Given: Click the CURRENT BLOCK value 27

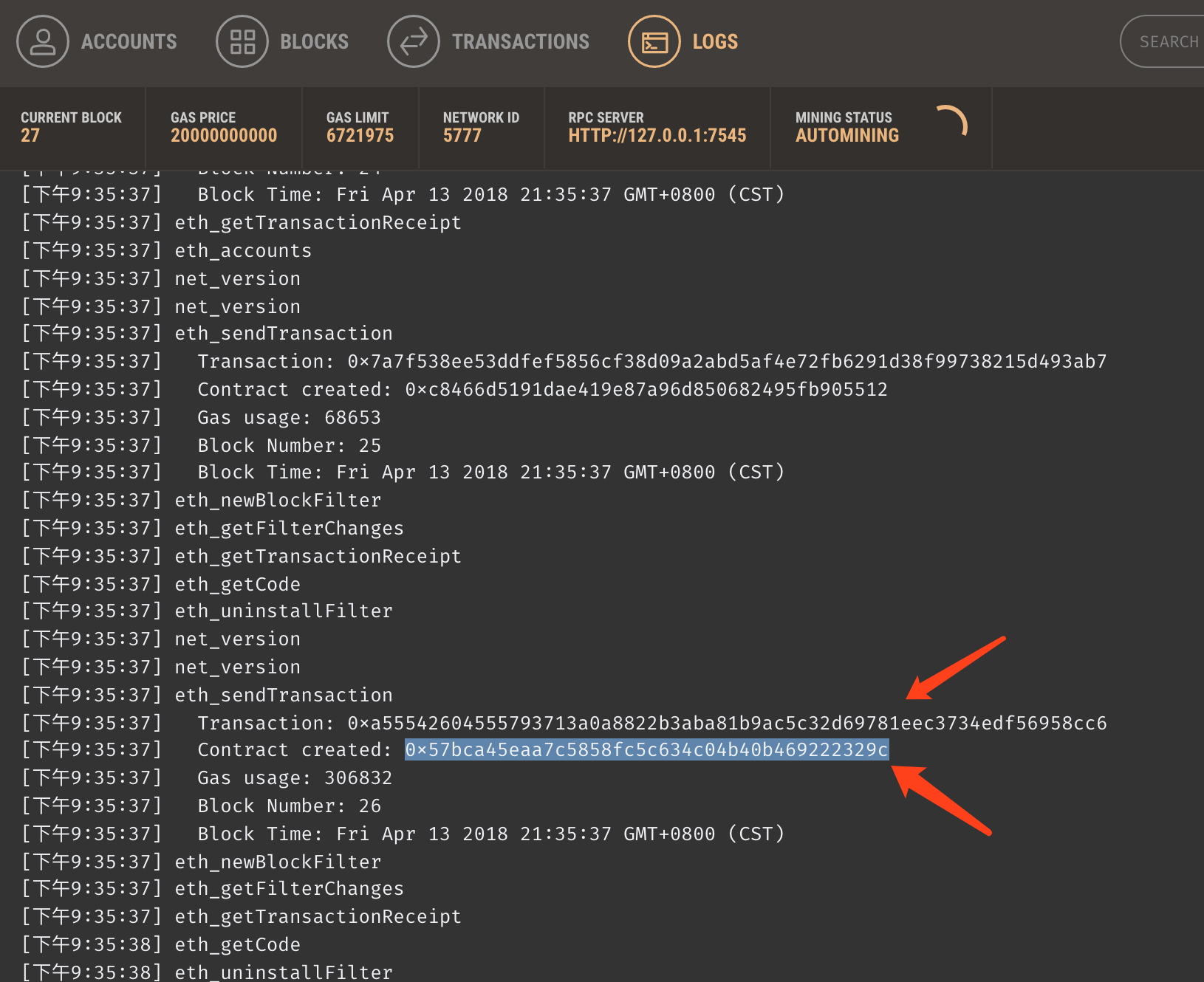Looking at the screenshot, I should [x=30, y=136].
